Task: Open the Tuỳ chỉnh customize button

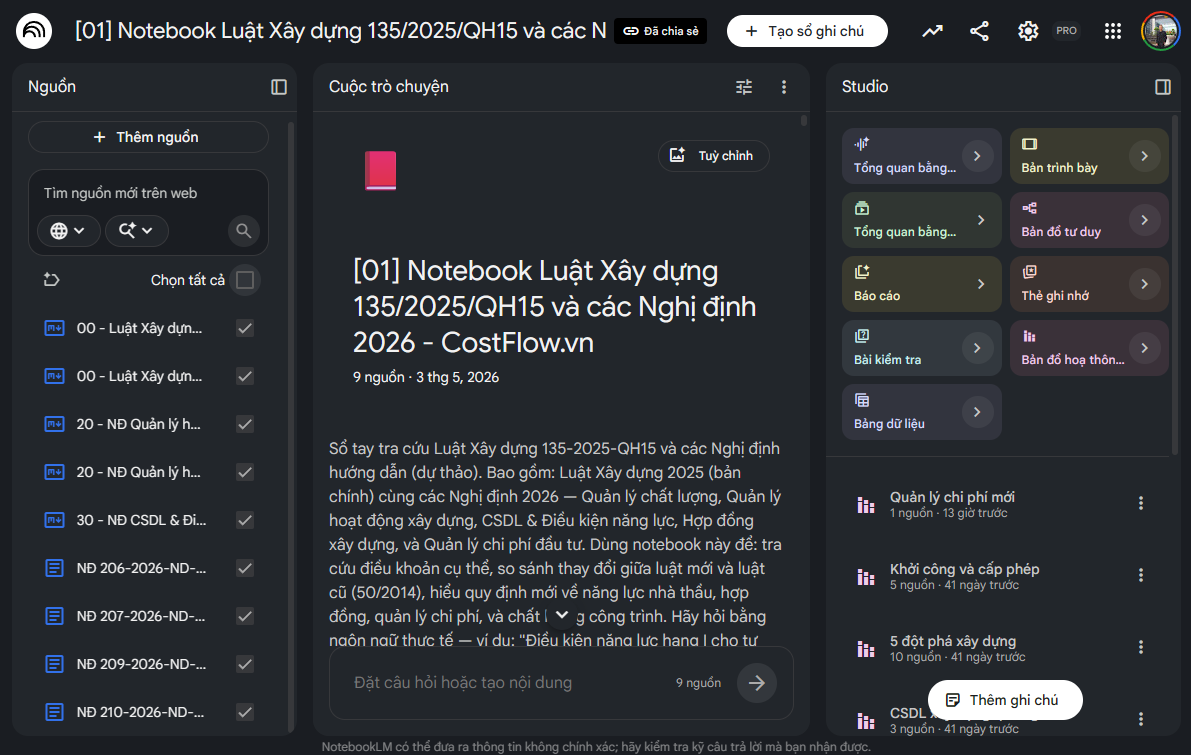Action: 713,156
